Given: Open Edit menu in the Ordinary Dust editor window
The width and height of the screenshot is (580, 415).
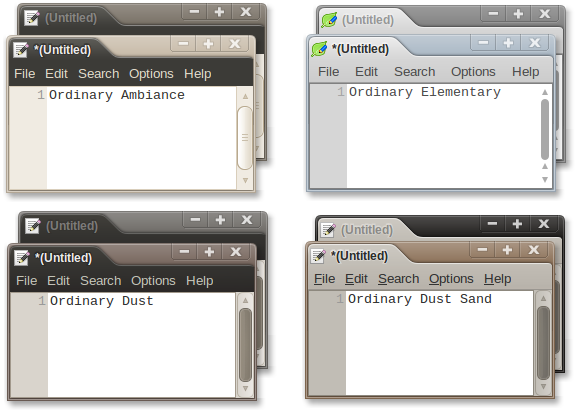Looking at the screenshot, I should [x=58, y=281].
